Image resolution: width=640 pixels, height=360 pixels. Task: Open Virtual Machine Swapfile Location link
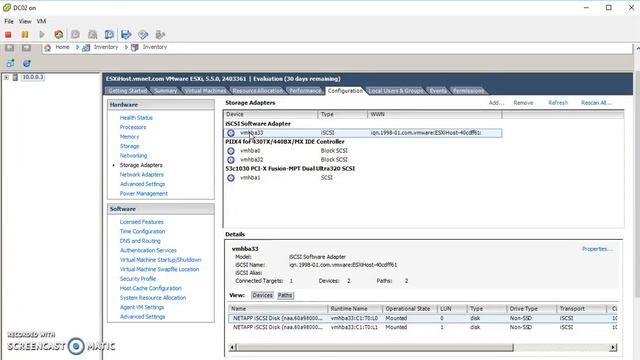(x=159, y=269)
